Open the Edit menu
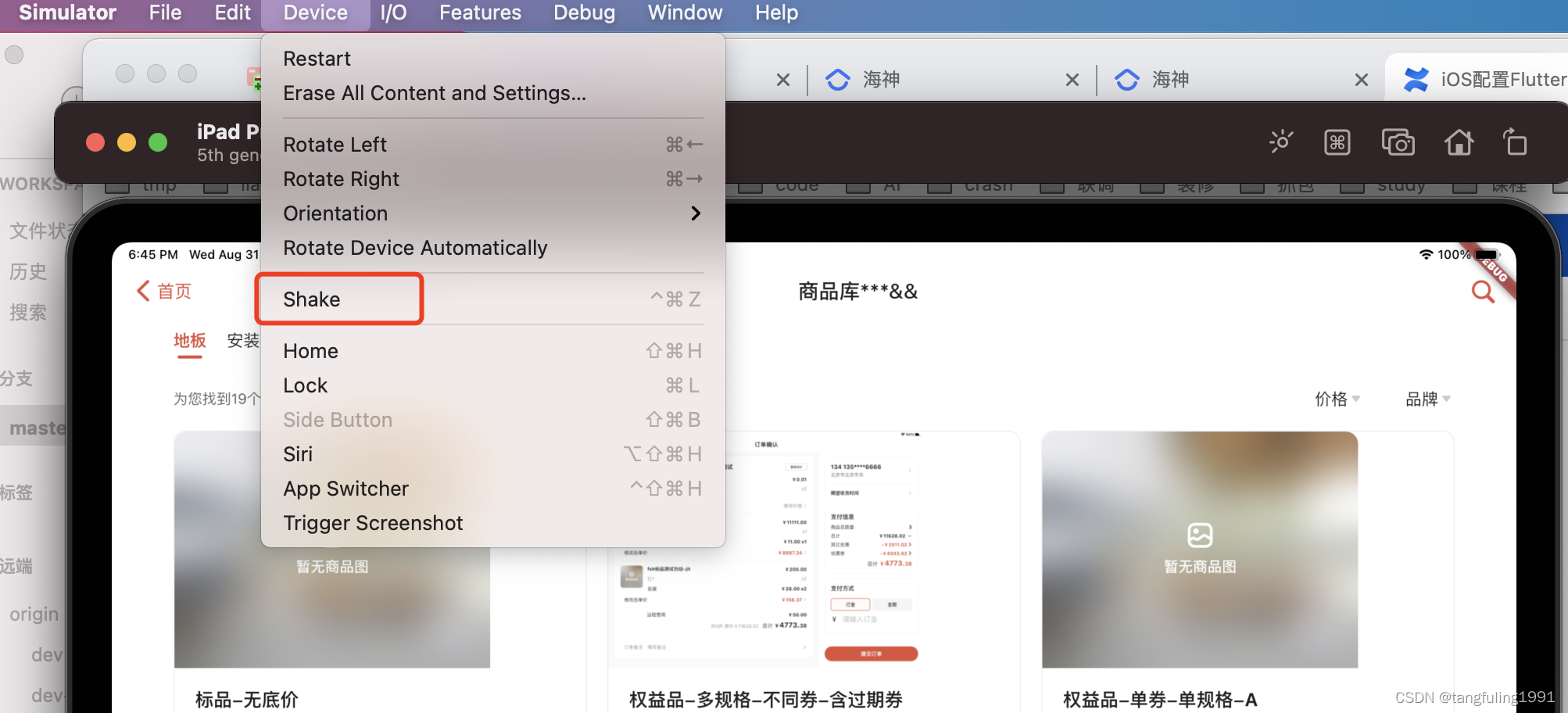The height and width of the screenshot is (713, 1568). 232,13
